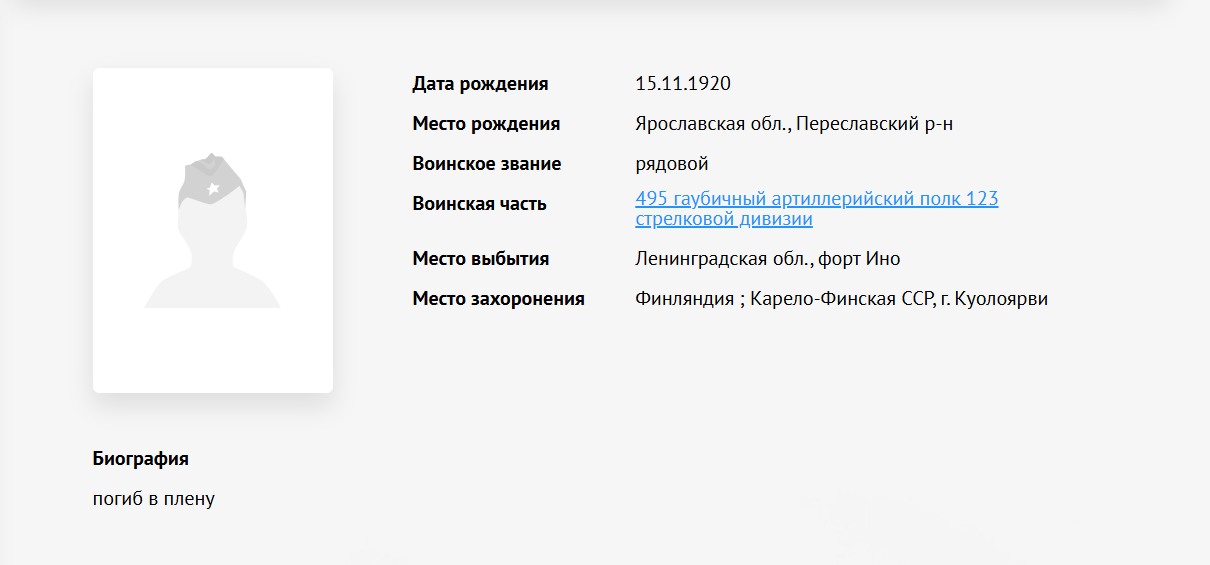Click the soldier silhouette's shoulders
Viewport: 1210px width, 565px height.
point(212,288)
